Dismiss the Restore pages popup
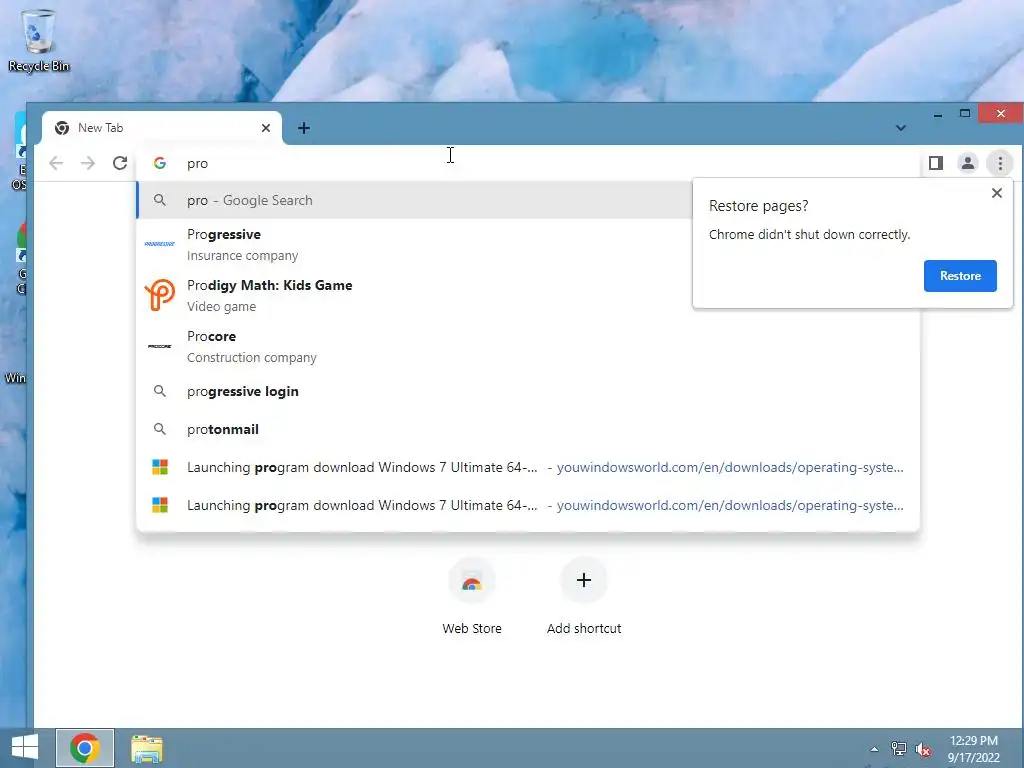Viewport: 1024px width, 768px height. pos(997,193)
